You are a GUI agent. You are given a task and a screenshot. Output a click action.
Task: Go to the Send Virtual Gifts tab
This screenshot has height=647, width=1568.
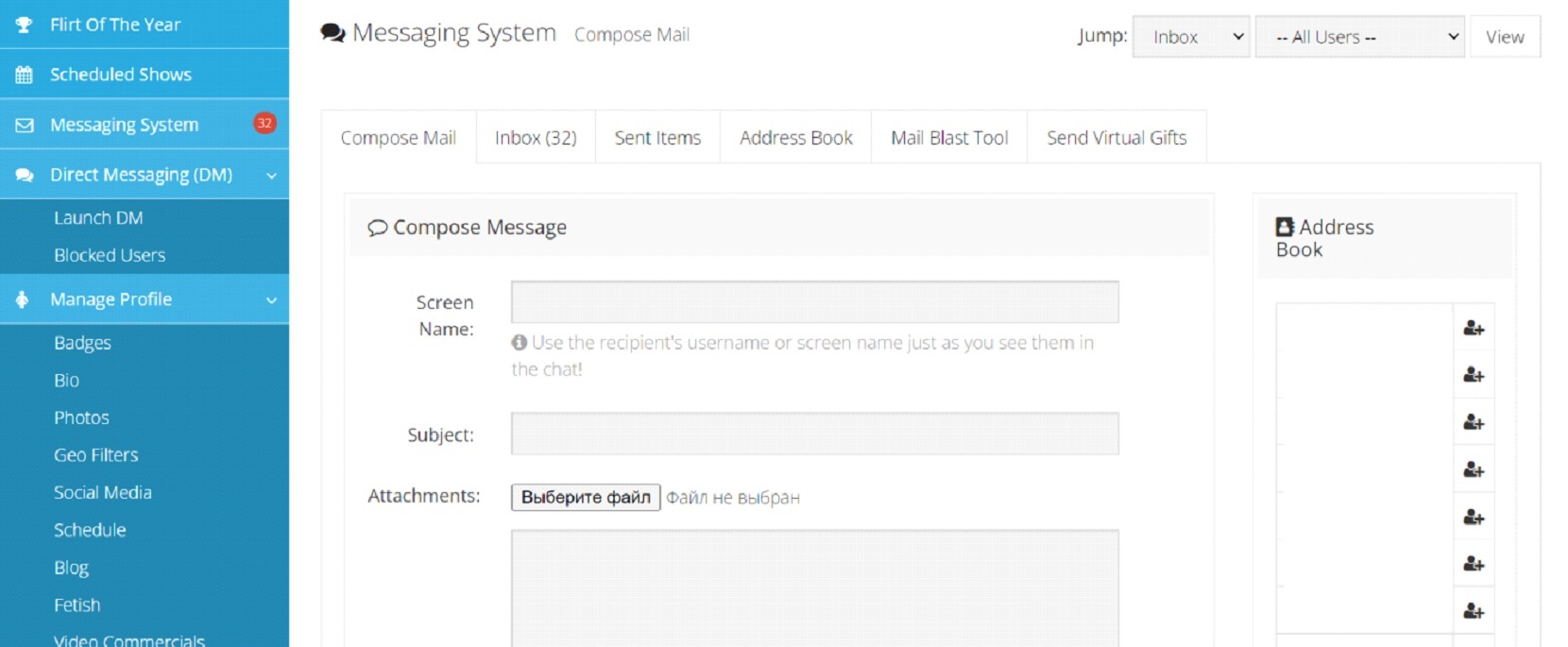coord(1116,138)
